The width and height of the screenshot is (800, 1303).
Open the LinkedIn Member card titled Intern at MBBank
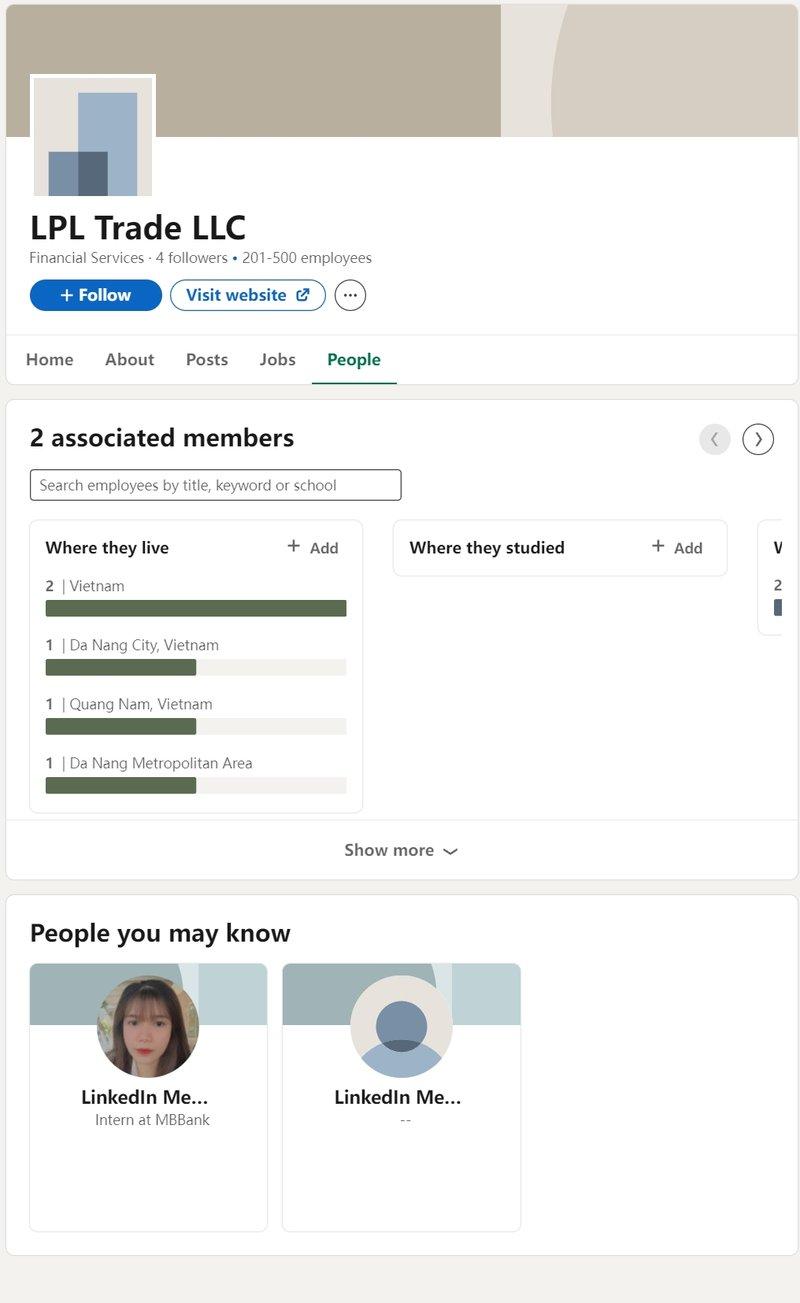click(x=148, y=1097)
